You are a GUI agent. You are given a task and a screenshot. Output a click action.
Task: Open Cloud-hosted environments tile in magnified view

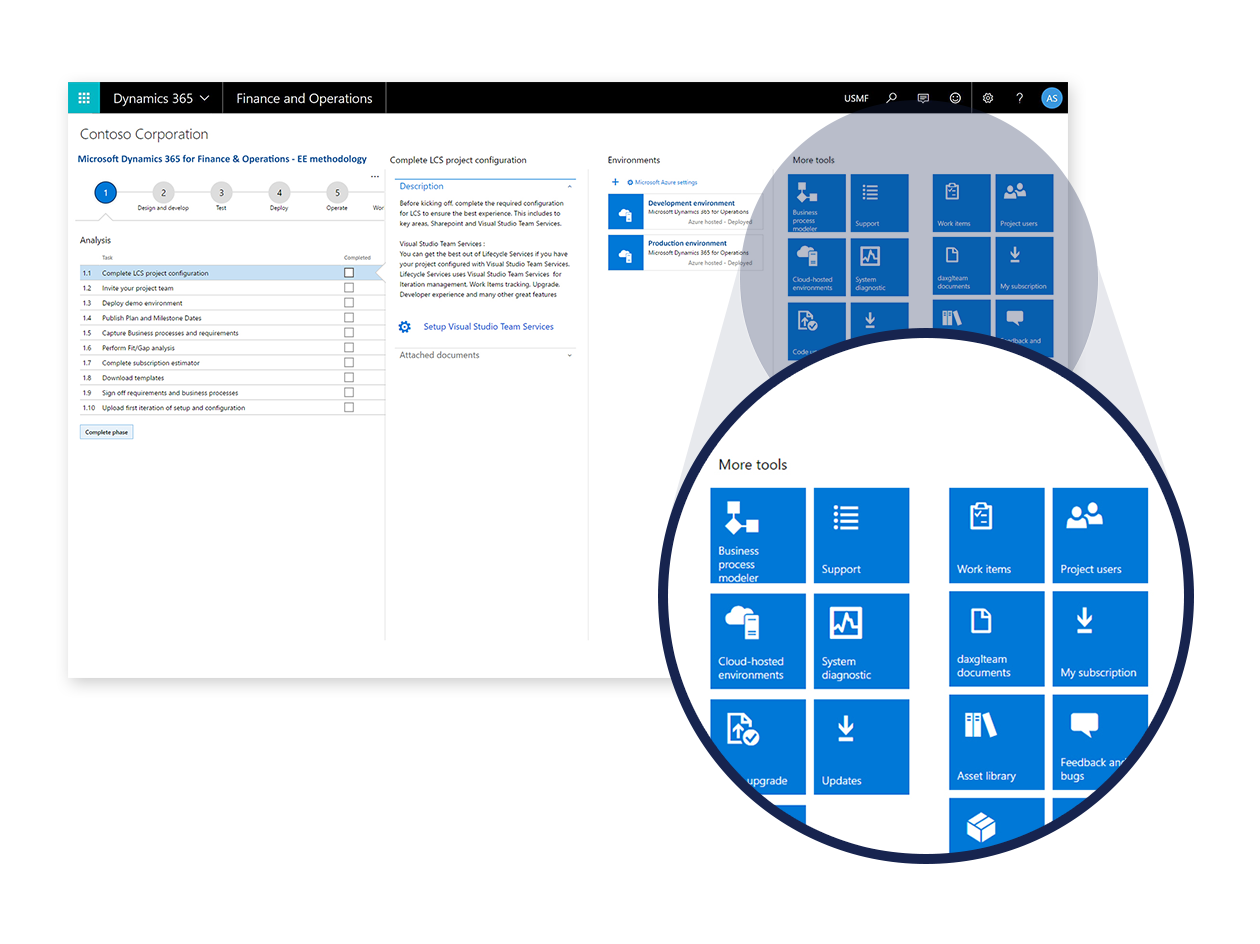[x=758, y=641]
